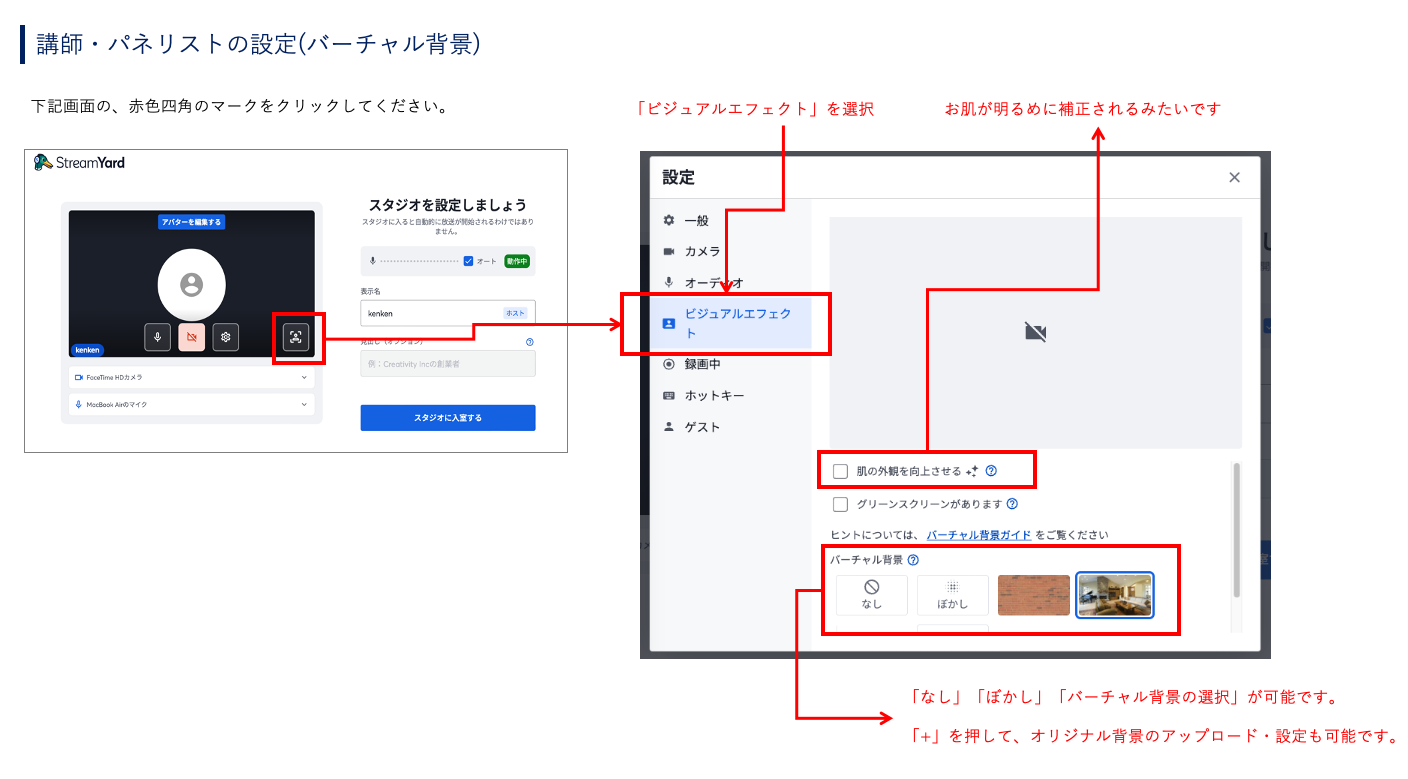
Task: Enable the 肌の外観を向上させる checkbox
Action: point(840,470)
